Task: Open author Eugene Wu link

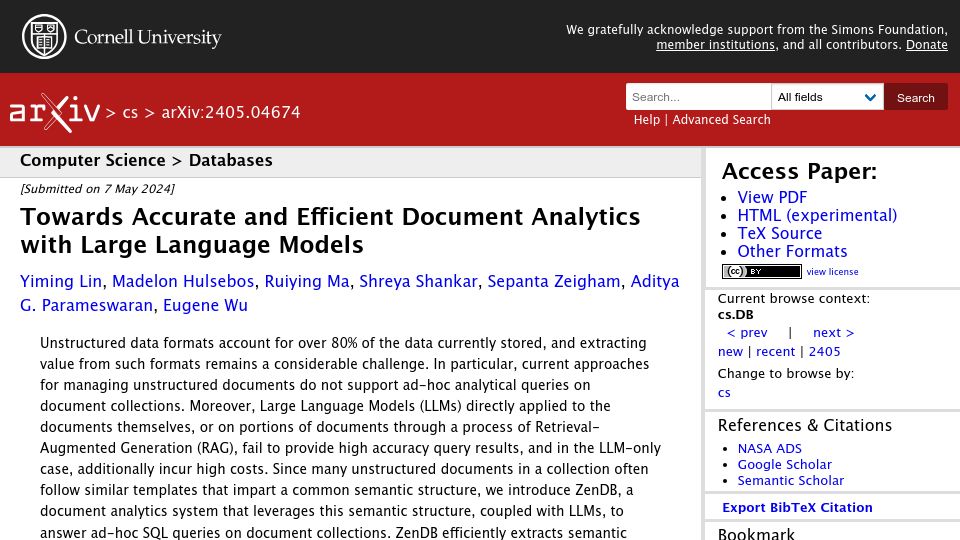Action: pyautogui.click(x=205, y=305)
